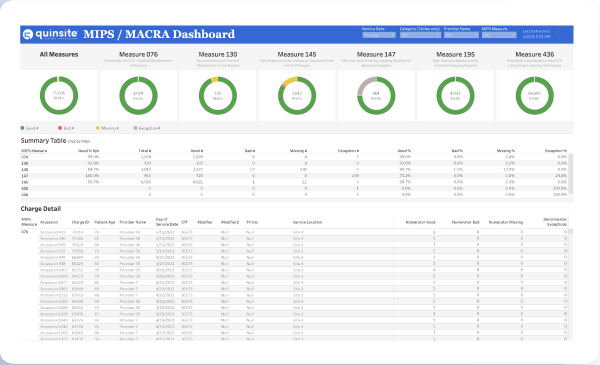
Task: Open the MIPS Measure filter dropdown
Action: (x=499, y=35)
